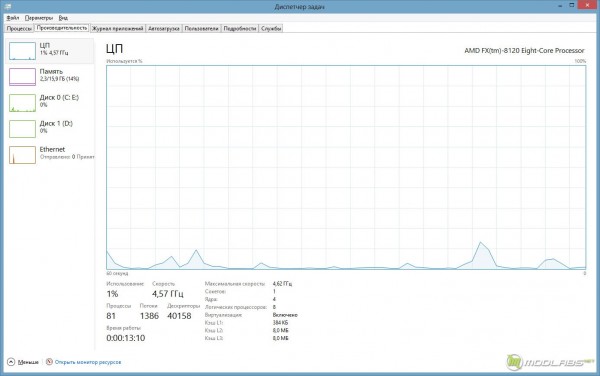Click the Task Manager window icon
Image resolution: width=600 pixels, height=376 pixels.
click(7, 7)
